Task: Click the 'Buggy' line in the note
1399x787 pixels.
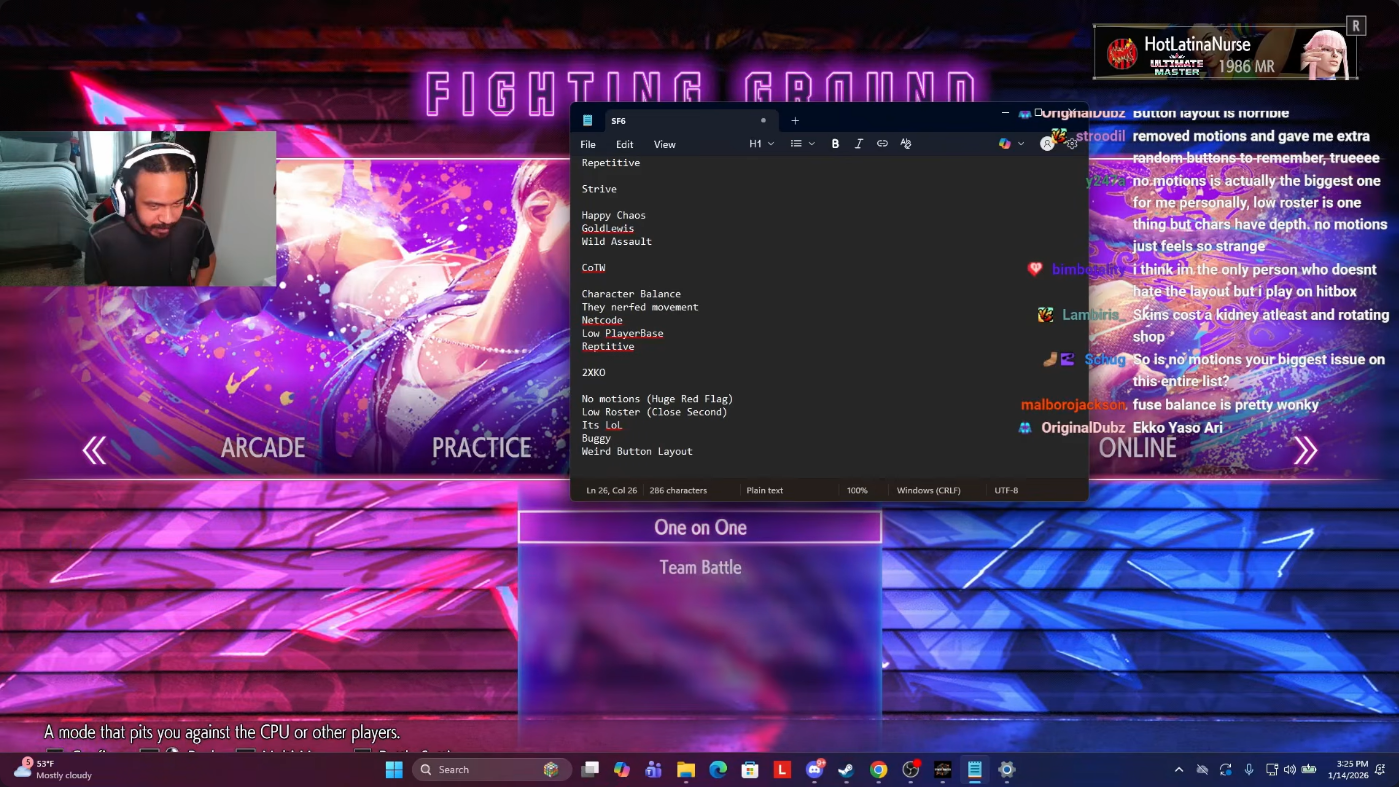Action: tap(596, 439)
